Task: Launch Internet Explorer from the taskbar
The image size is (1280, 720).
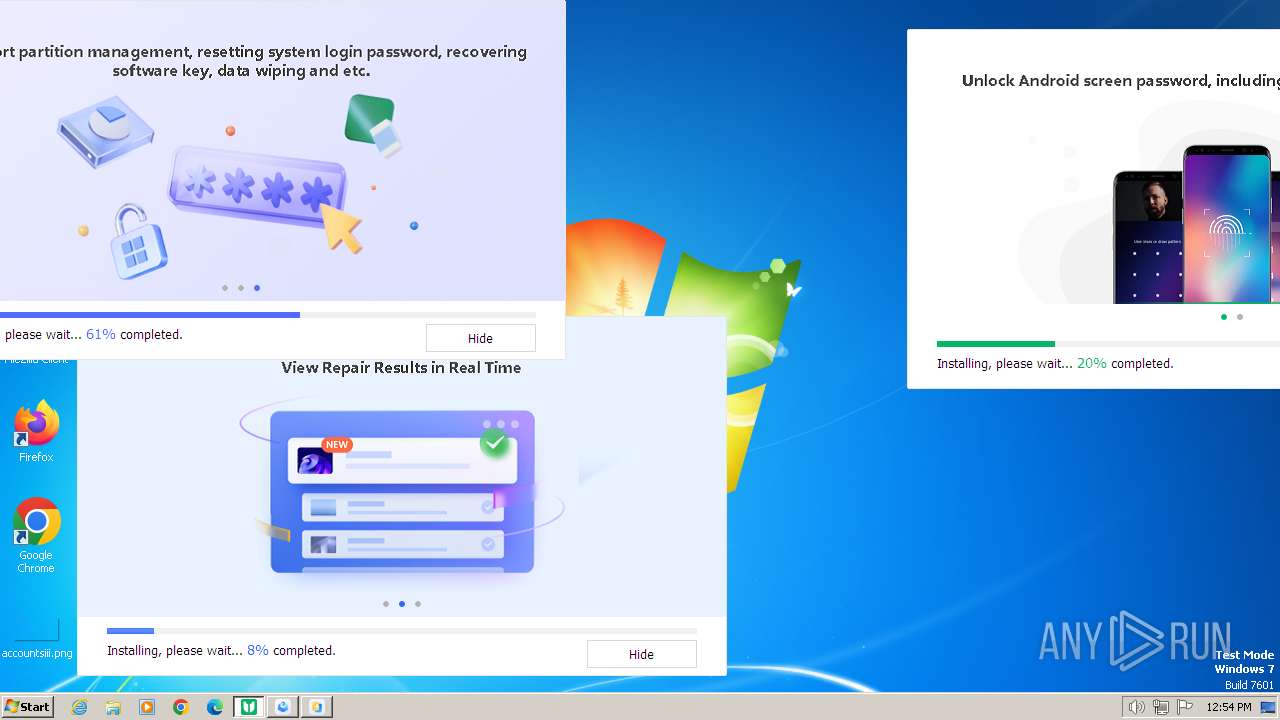Action: 79,707
